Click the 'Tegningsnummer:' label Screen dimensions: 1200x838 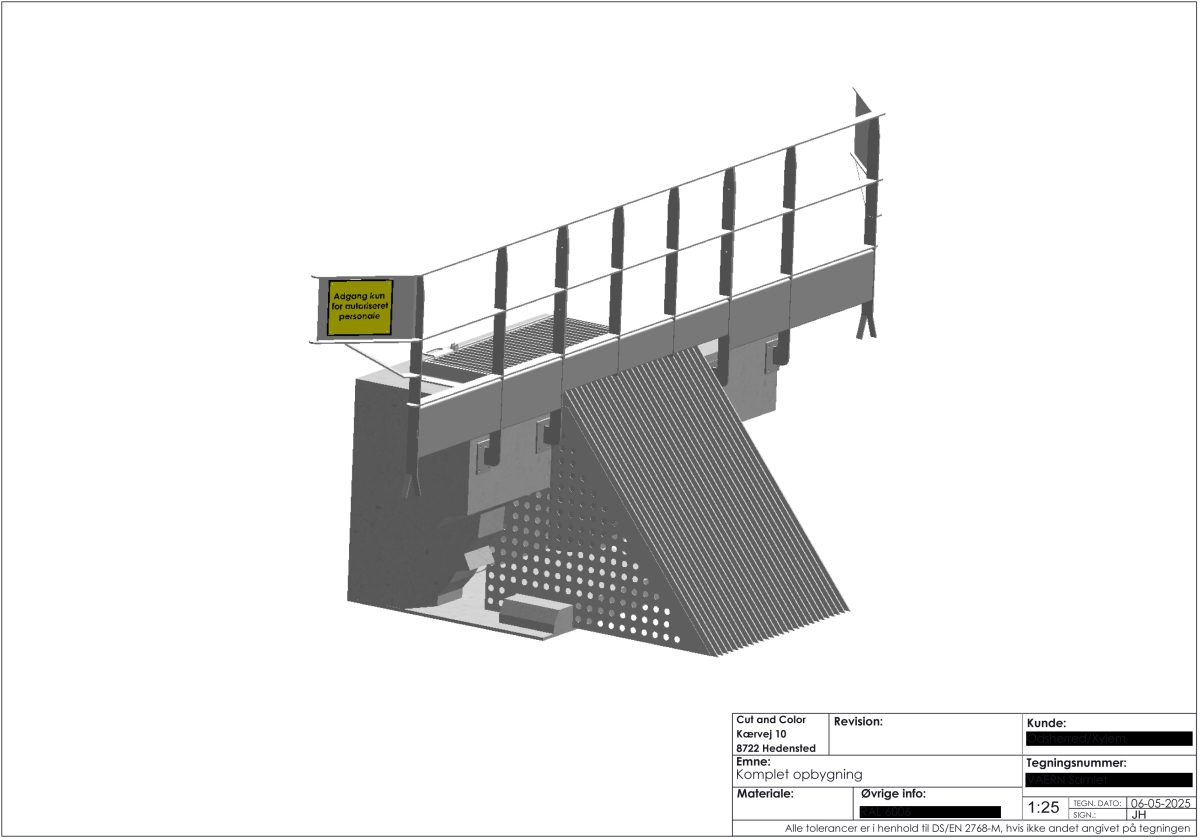[1076, 764]
